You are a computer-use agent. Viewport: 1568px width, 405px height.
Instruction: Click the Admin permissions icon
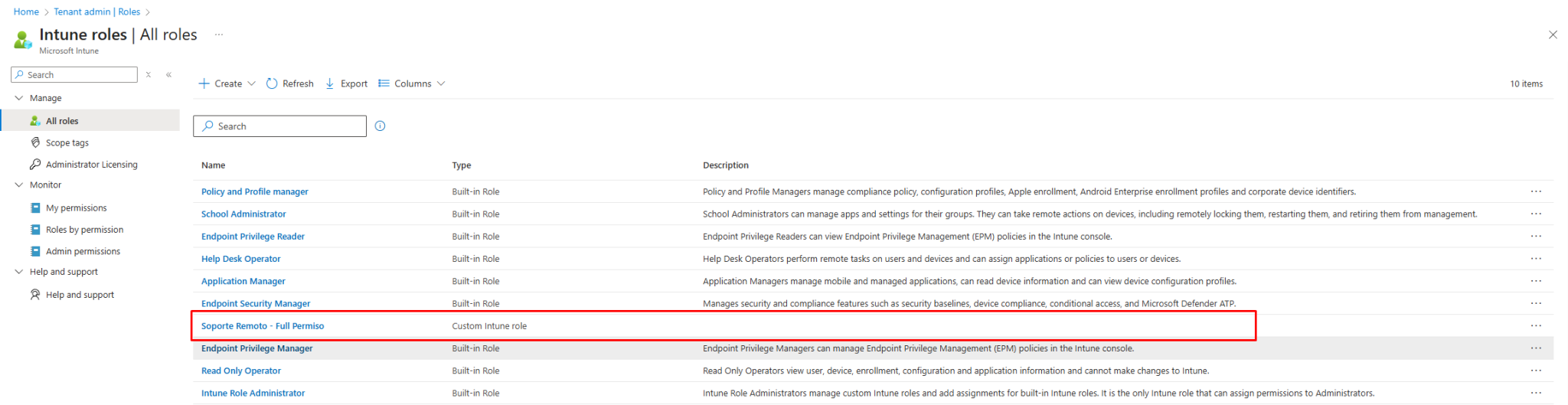[35, 251]
